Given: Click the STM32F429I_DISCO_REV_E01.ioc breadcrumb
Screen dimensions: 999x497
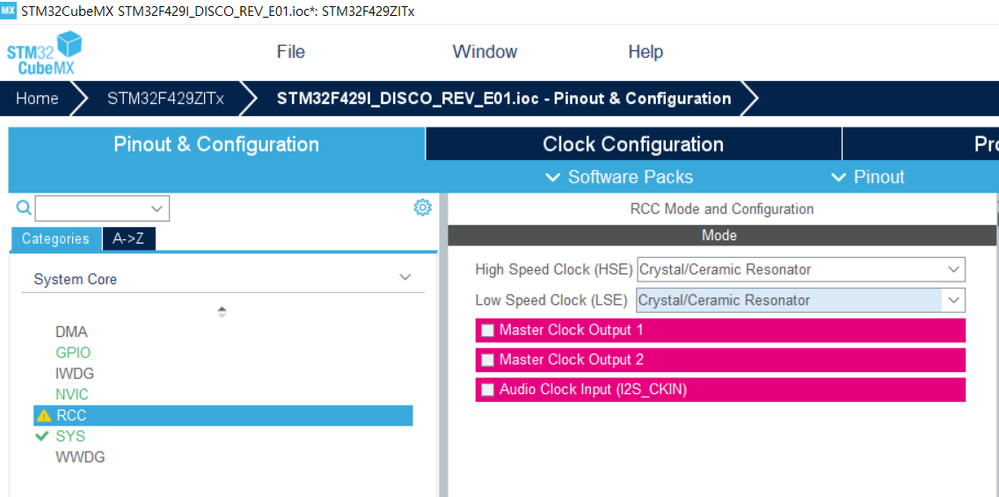Looking at the screenshot, I should [504, 99].
